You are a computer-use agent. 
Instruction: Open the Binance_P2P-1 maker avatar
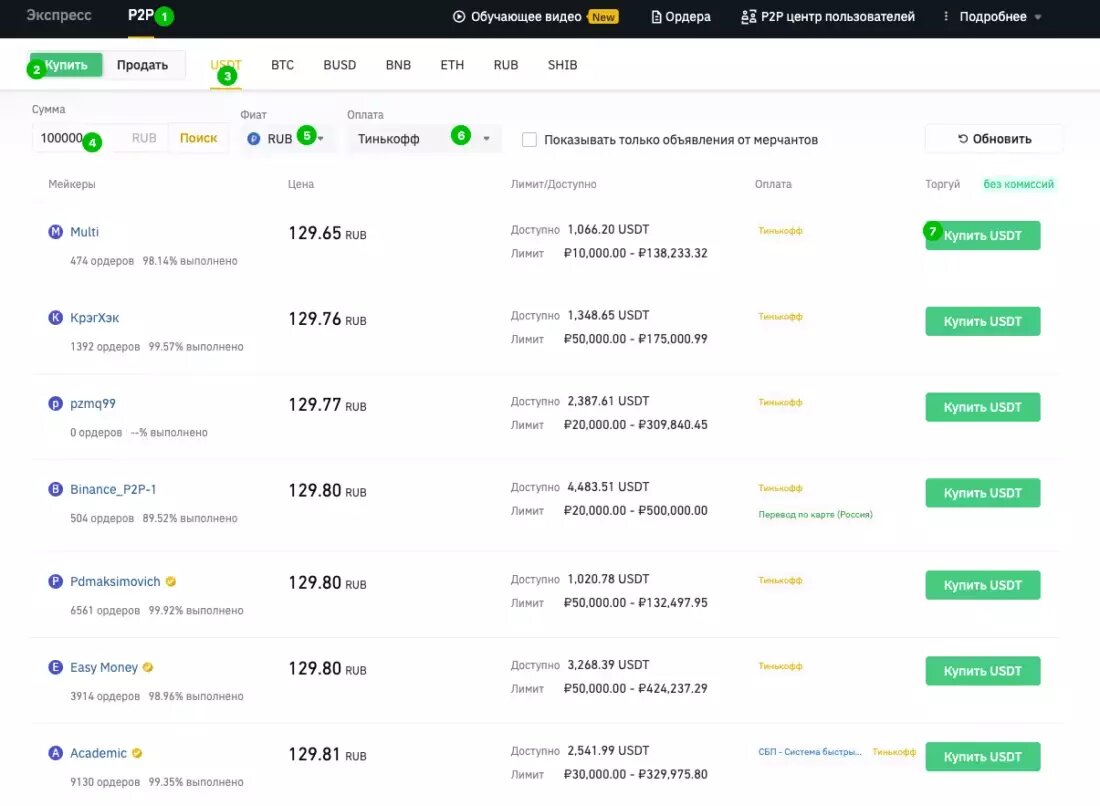tap(55, 489)
